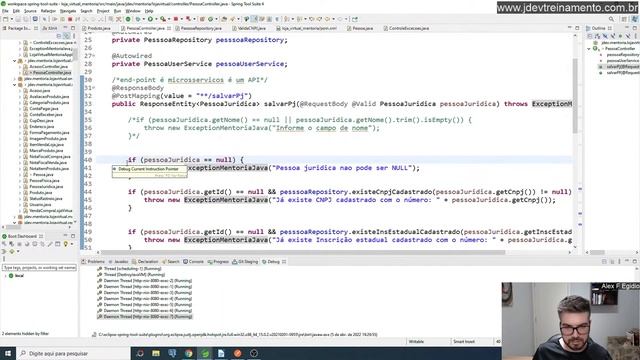Click the Windows taskbar search box
The height and width of the screenshot is (360, 640).
(73, 353)
